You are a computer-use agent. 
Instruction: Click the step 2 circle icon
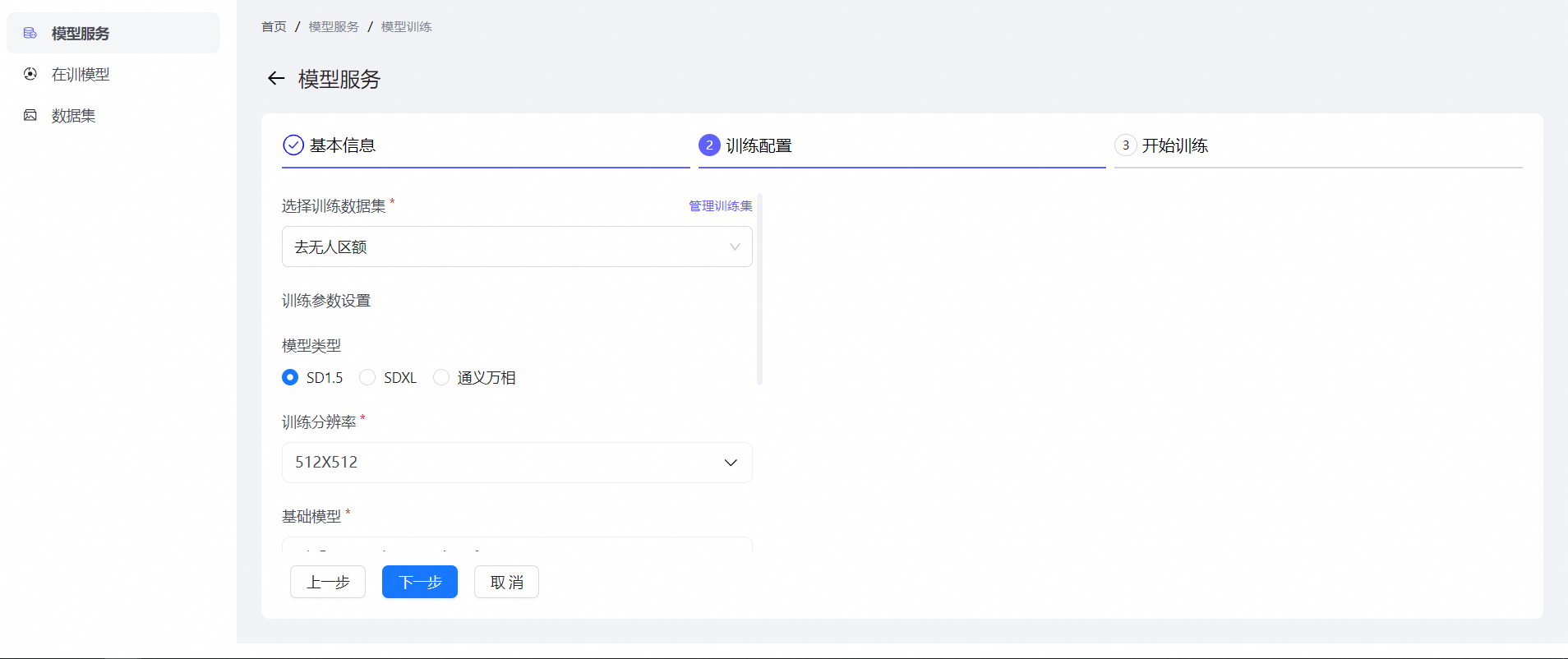pyautogui.click(x=709, y=145)
